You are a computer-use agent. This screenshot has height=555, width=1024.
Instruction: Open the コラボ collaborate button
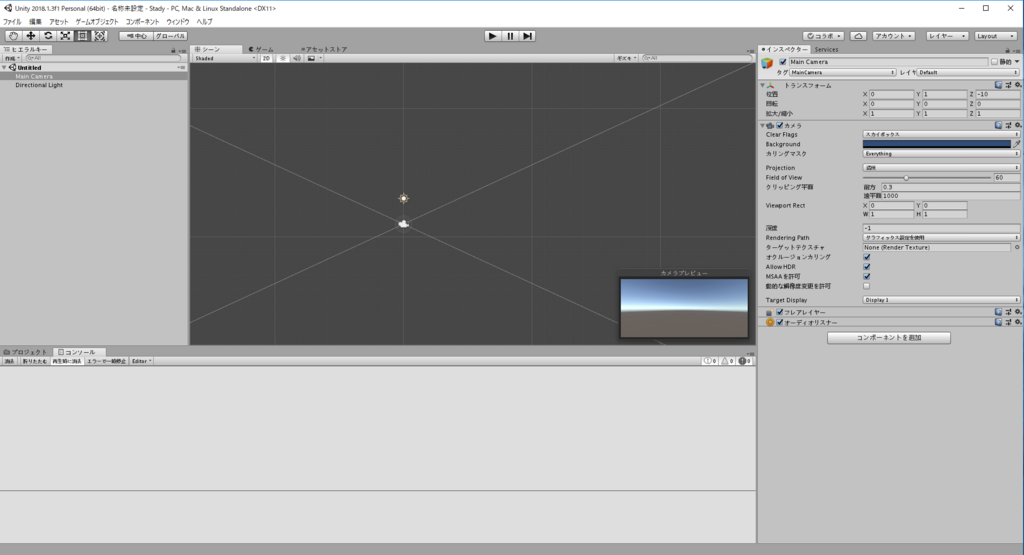tap(824, 36)
